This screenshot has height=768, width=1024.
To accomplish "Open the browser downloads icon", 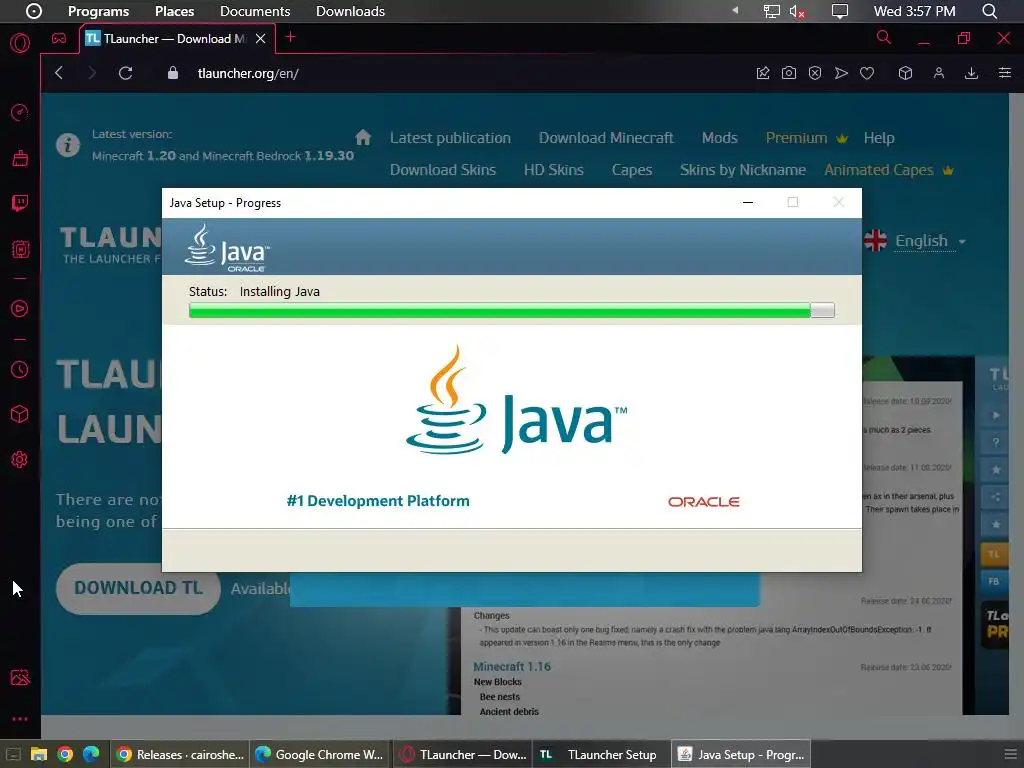I will tap(971, 73).
